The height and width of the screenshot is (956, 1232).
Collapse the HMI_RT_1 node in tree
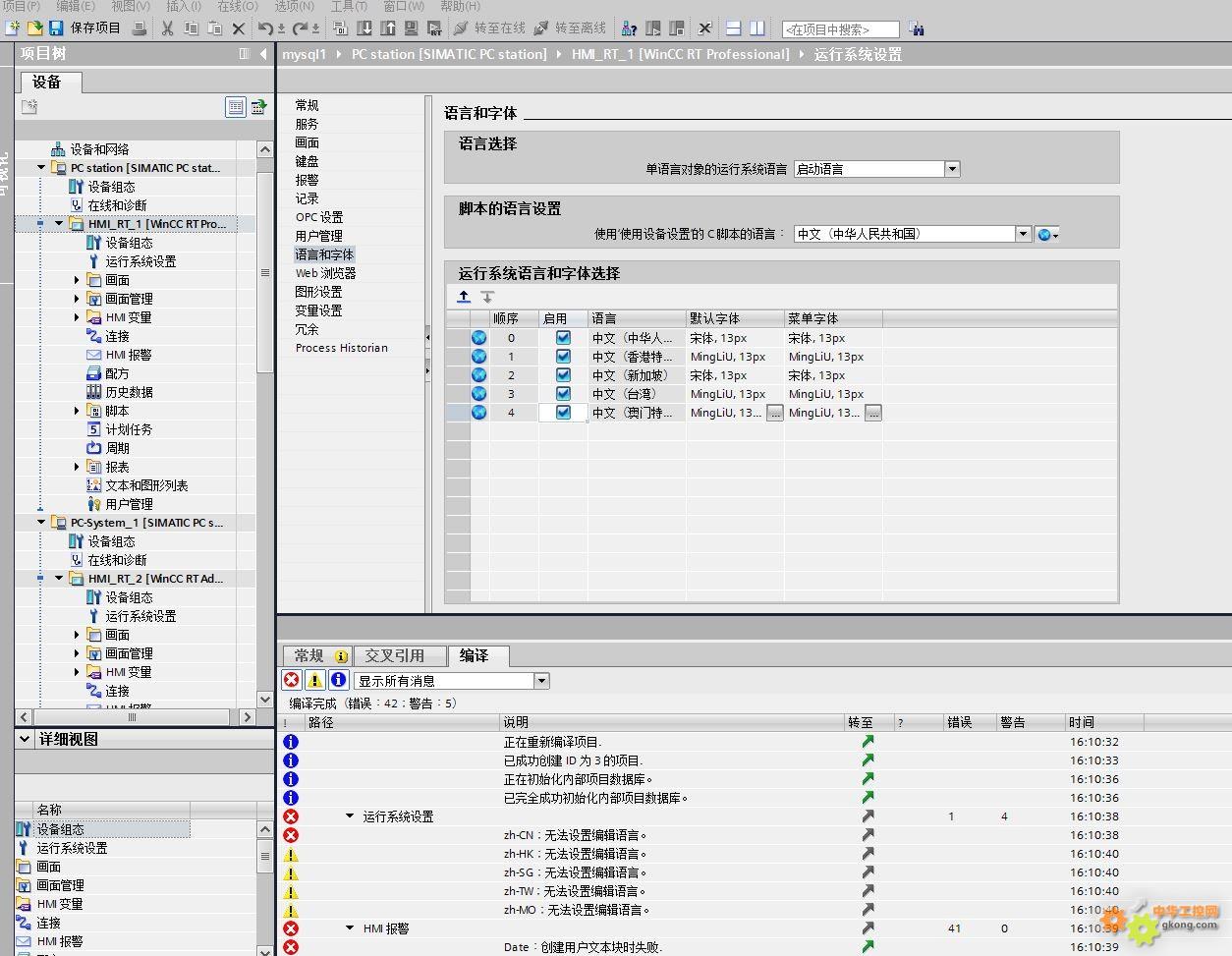[59, 224]
